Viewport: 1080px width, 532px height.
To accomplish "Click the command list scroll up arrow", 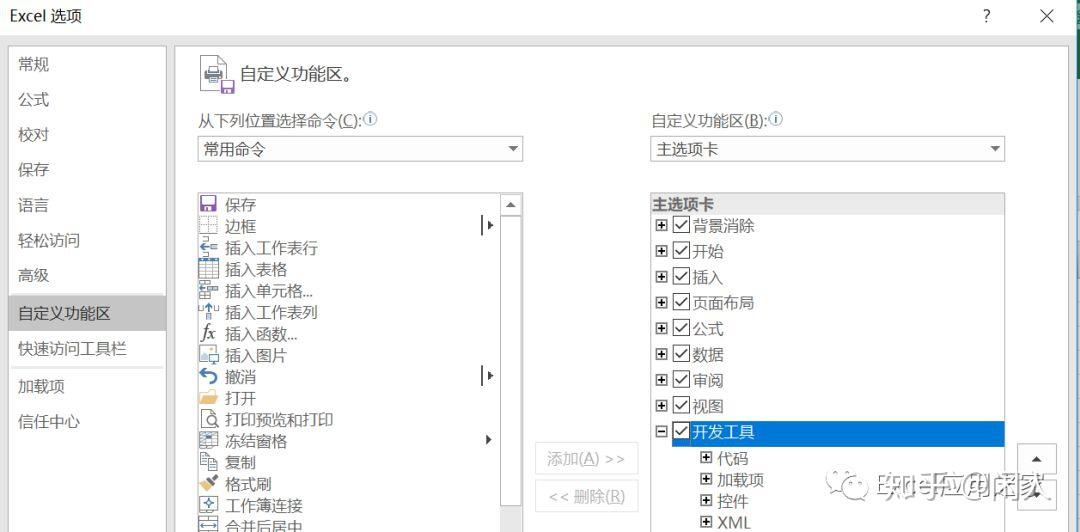I will [x=510, y=205].
